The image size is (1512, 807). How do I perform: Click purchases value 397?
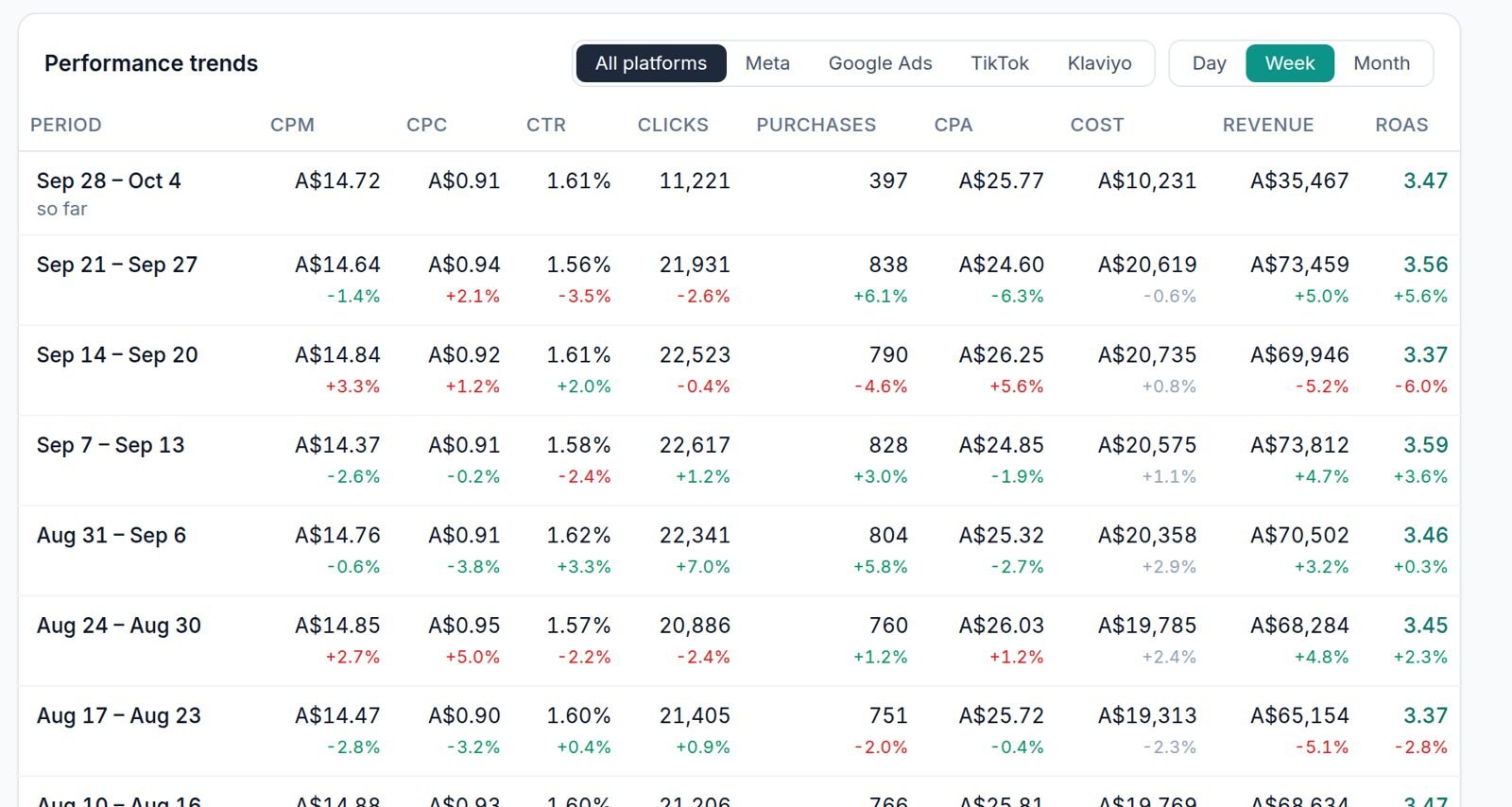pos(888,180)
